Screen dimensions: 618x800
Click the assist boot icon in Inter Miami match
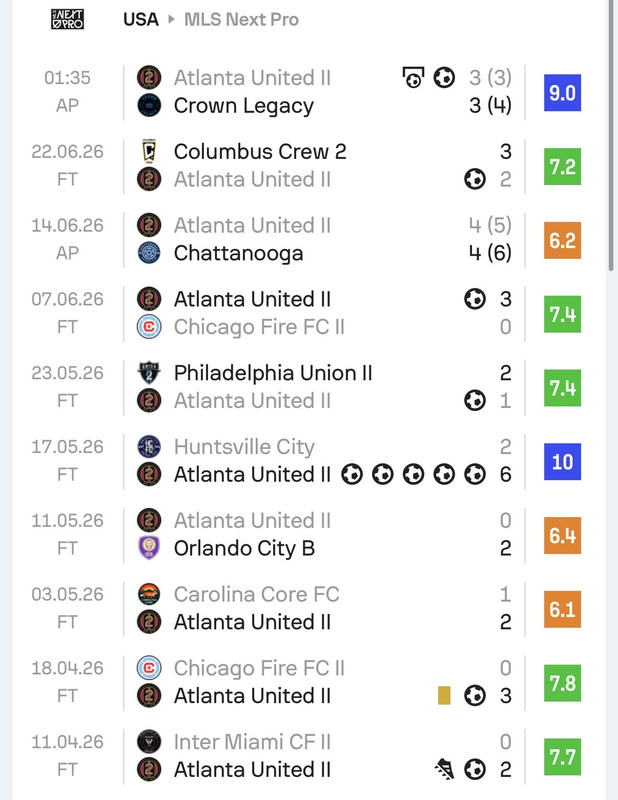444,769
